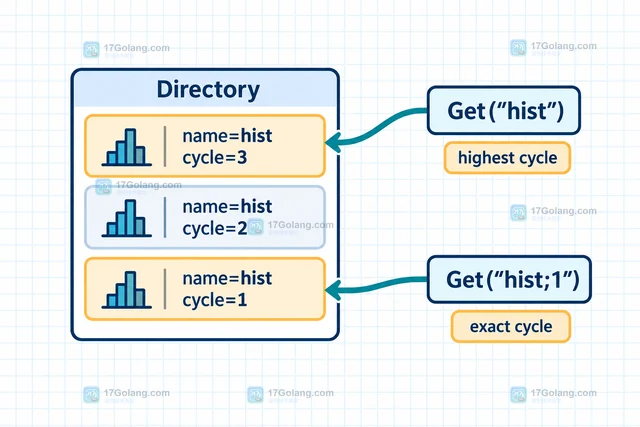Click the exact cycle label
This screenshot has width=640, height=427.
[511, 326]
